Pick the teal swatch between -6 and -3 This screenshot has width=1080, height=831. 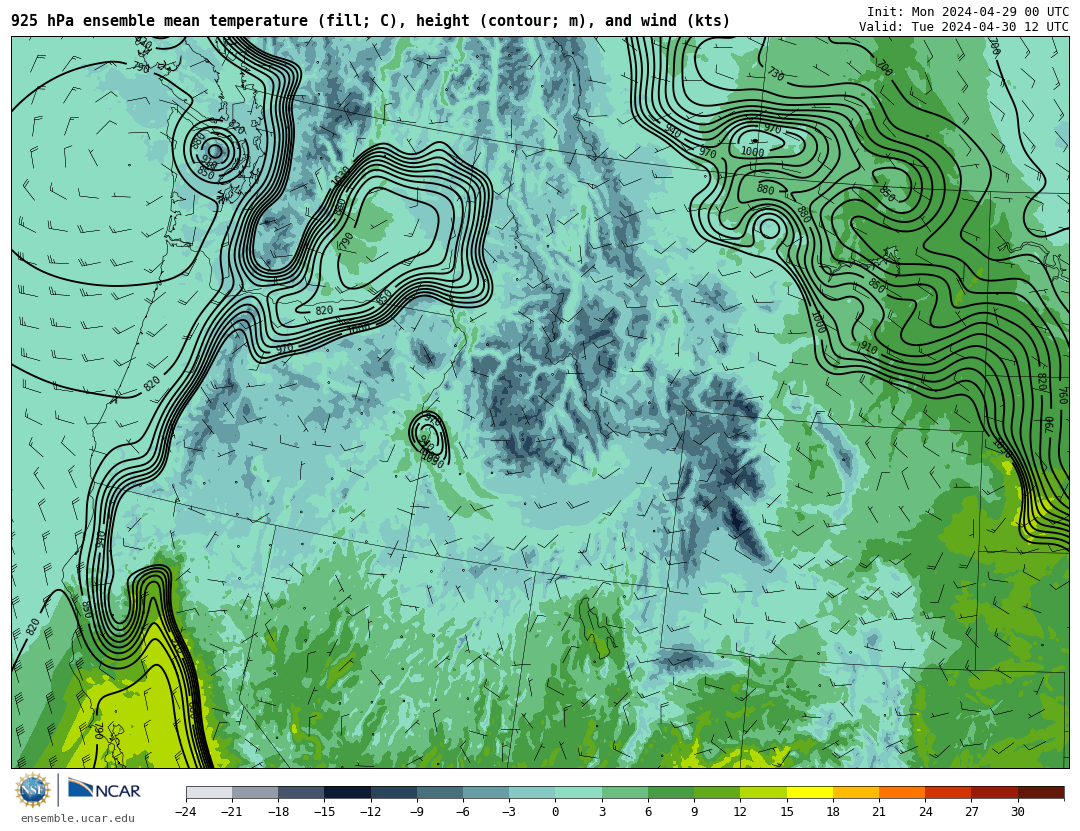point(486,792)
